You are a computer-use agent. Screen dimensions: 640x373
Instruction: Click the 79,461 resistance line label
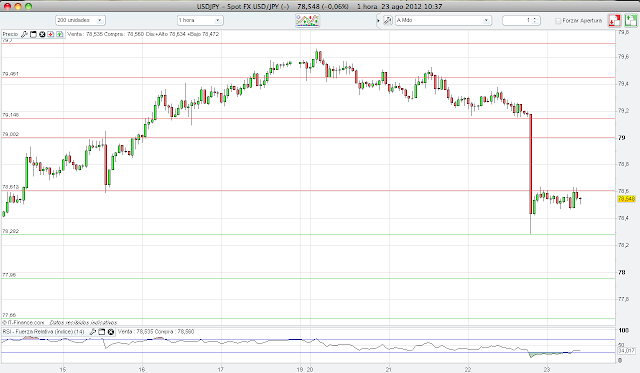(x=11, y=74)
